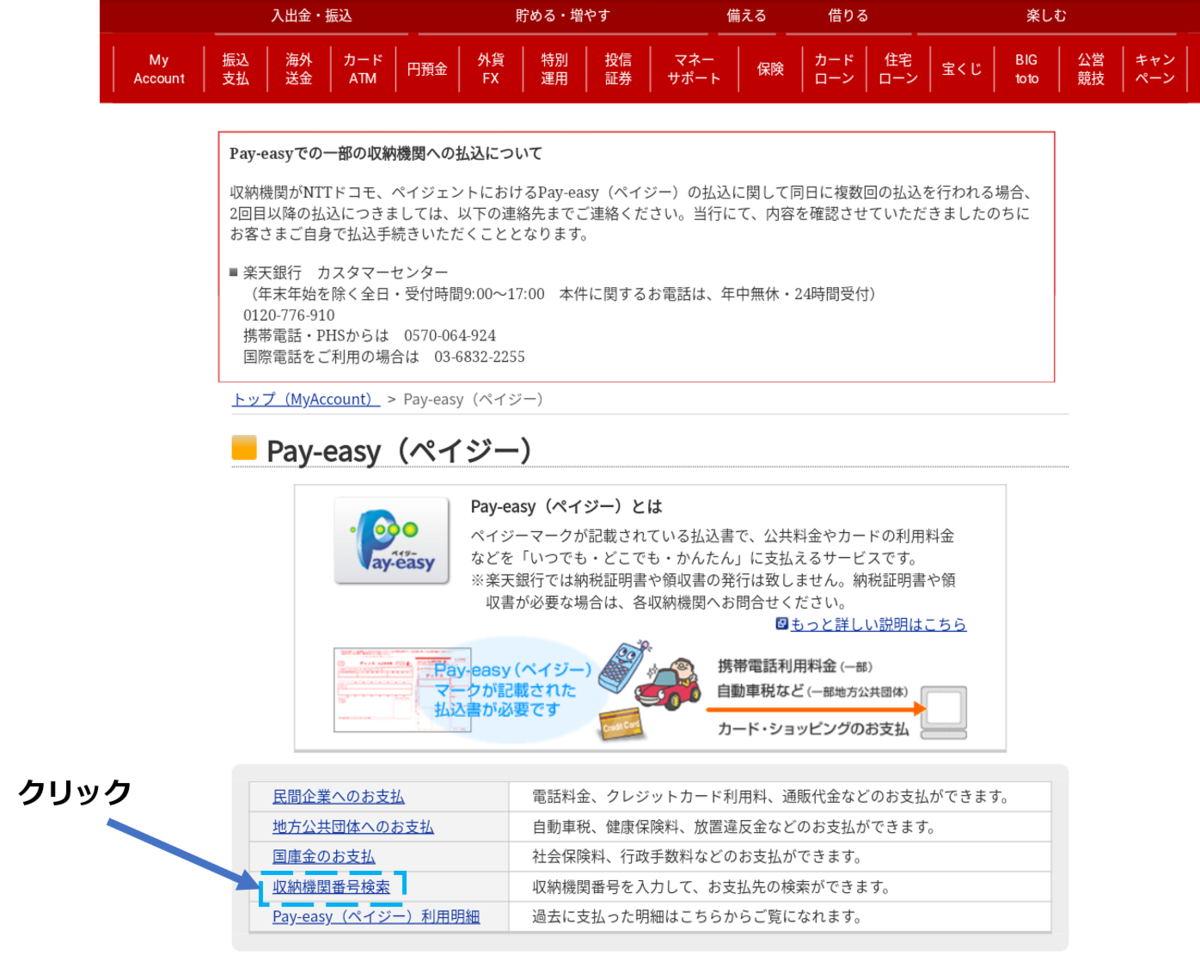Select the 借りる category tab
This screenshot has width=1200, height=967.
click(x=848, y=16)
